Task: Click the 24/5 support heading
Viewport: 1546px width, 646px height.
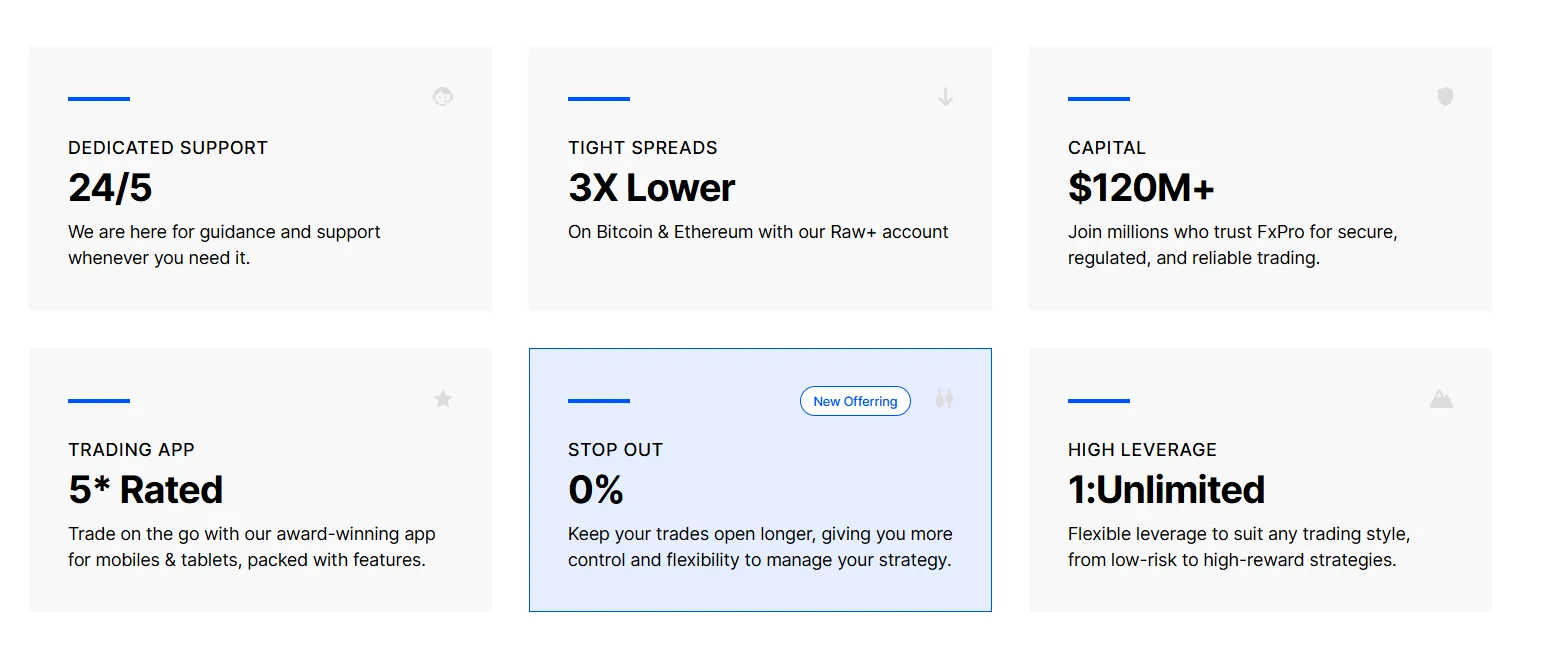Action: [x=110, y=188]
